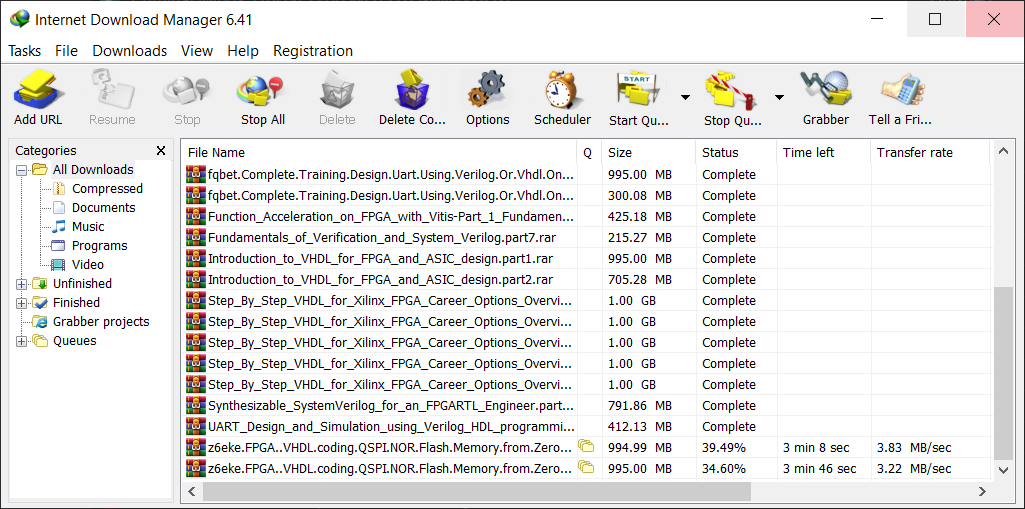The image size is (1025, 509).
Task: Open the Help menu
Action: tap(243, 51)
